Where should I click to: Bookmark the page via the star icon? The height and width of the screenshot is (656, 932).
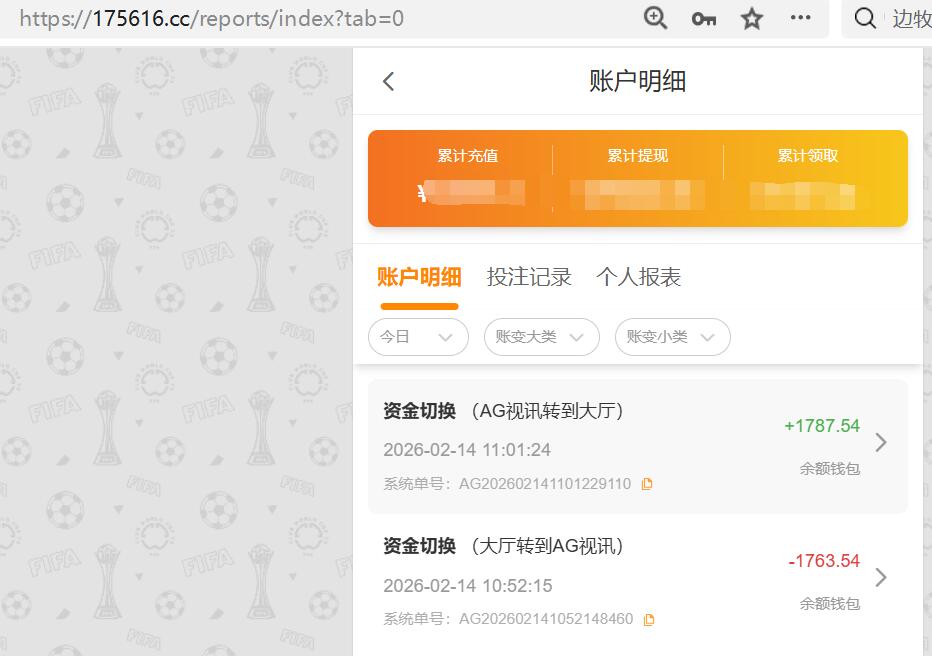[751, 18]
